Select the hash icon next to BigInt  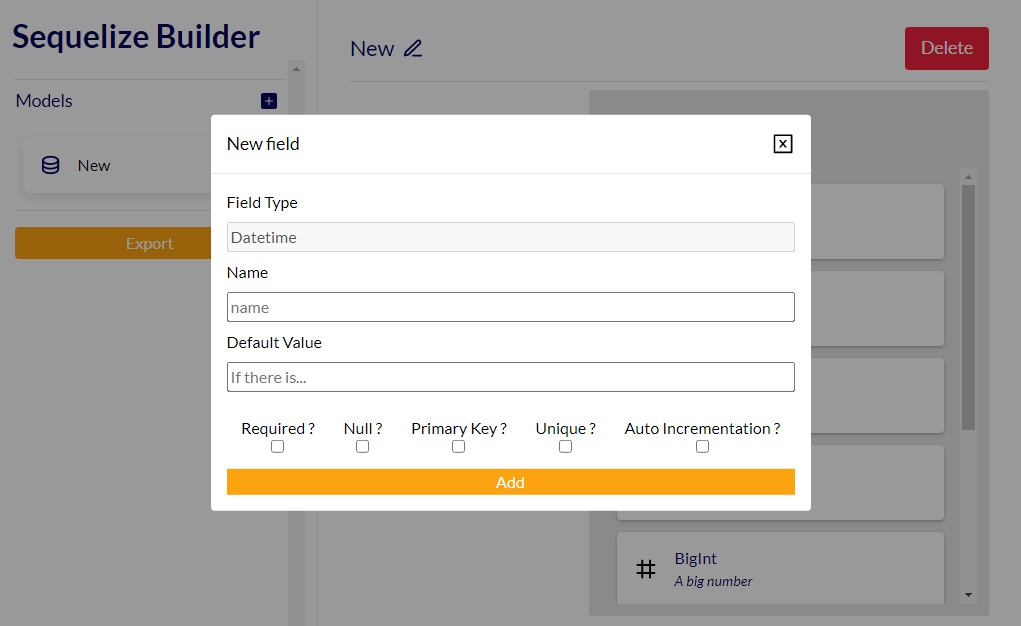click(x=644, y=568)
